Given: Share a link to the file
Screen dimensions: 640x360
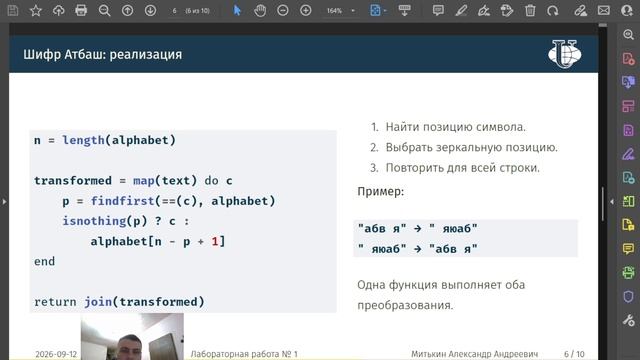Looking at the screenshot, I should point(580,10).
